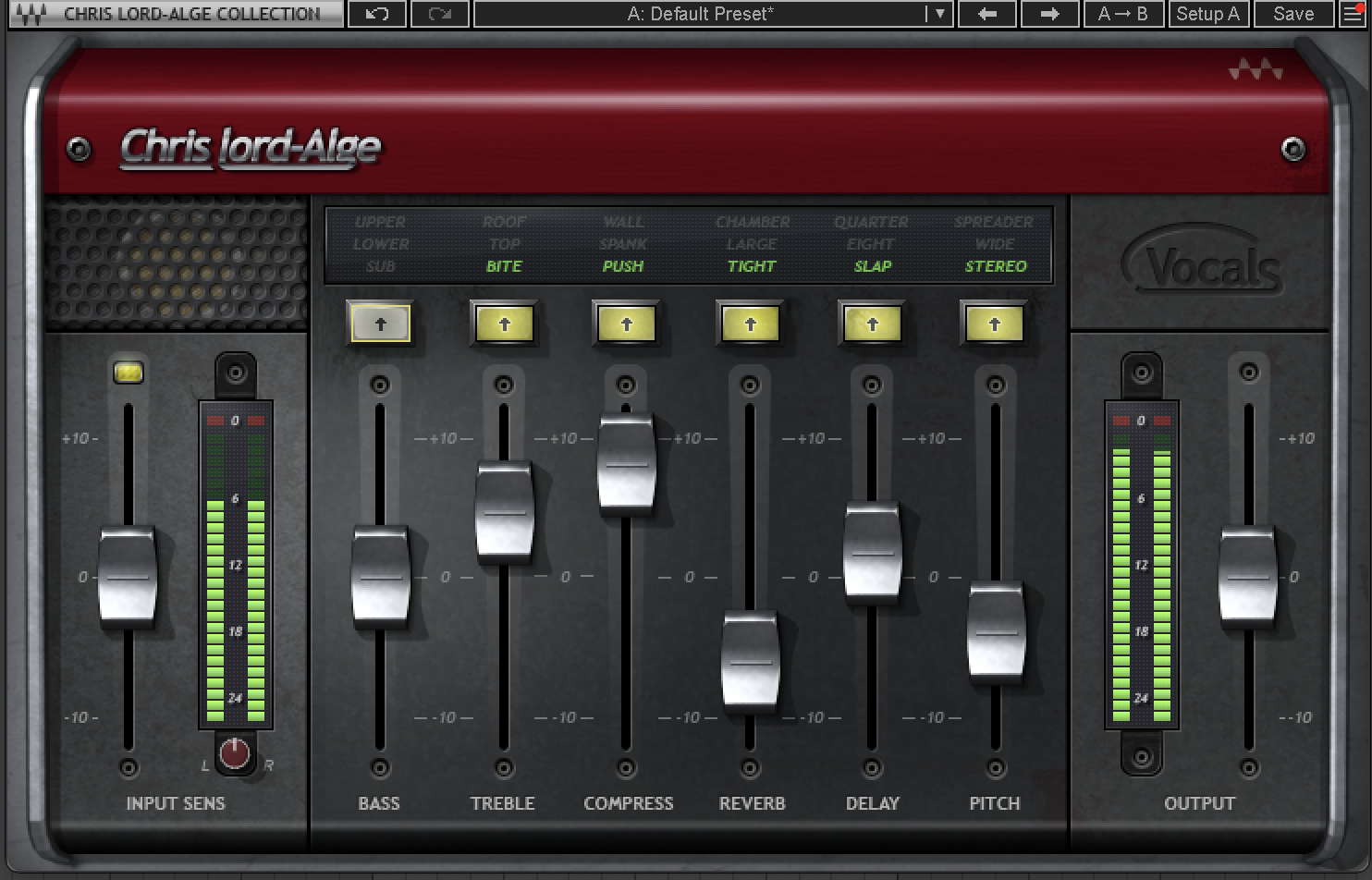Load the previous preset with left arrow
The width and height of the screenshot is (1372, 880).
[x=986, y=14]
